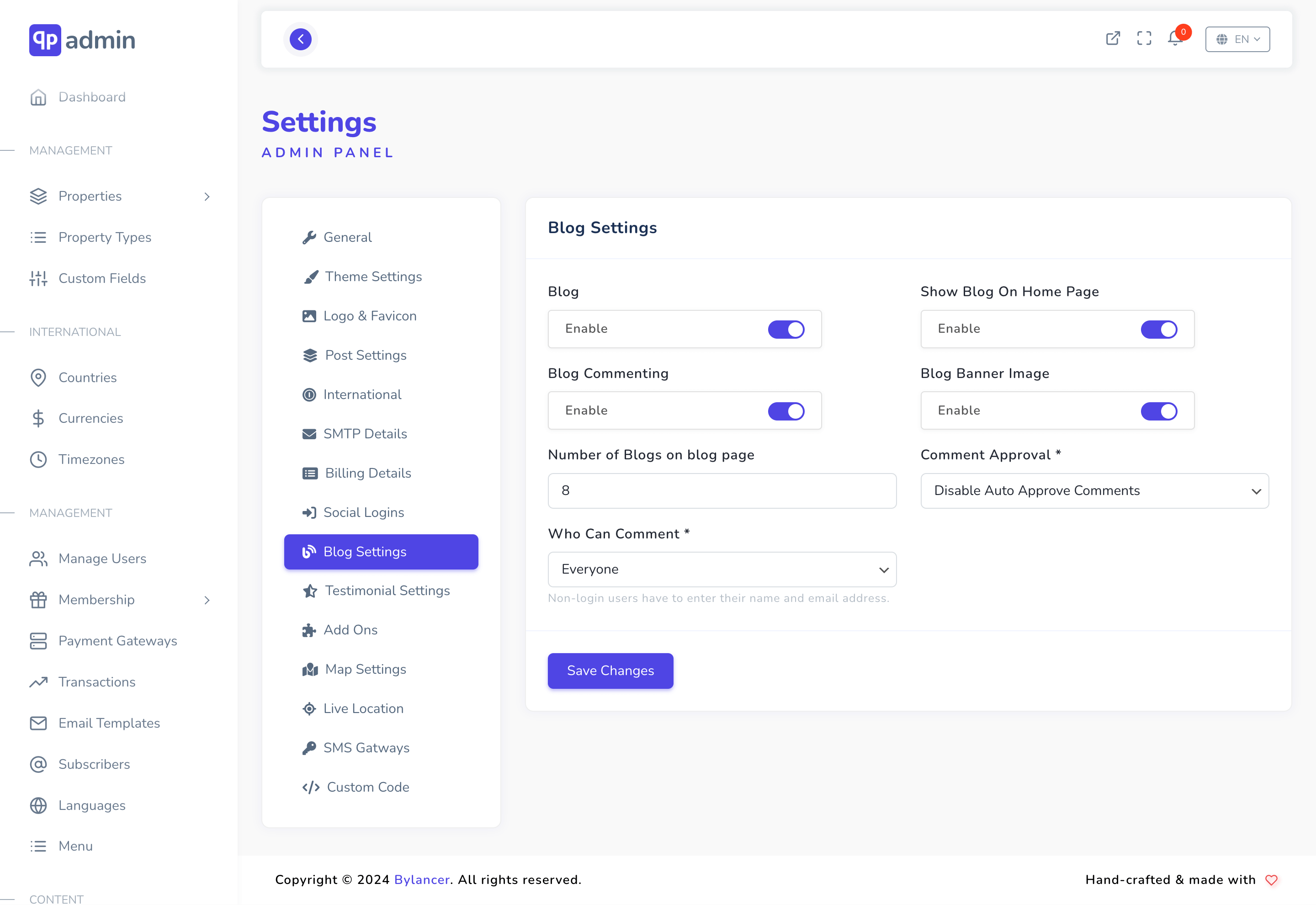Click the qp admin logo
The width and height of the screenshot is (1316, 905).
[x=82, y=40]
